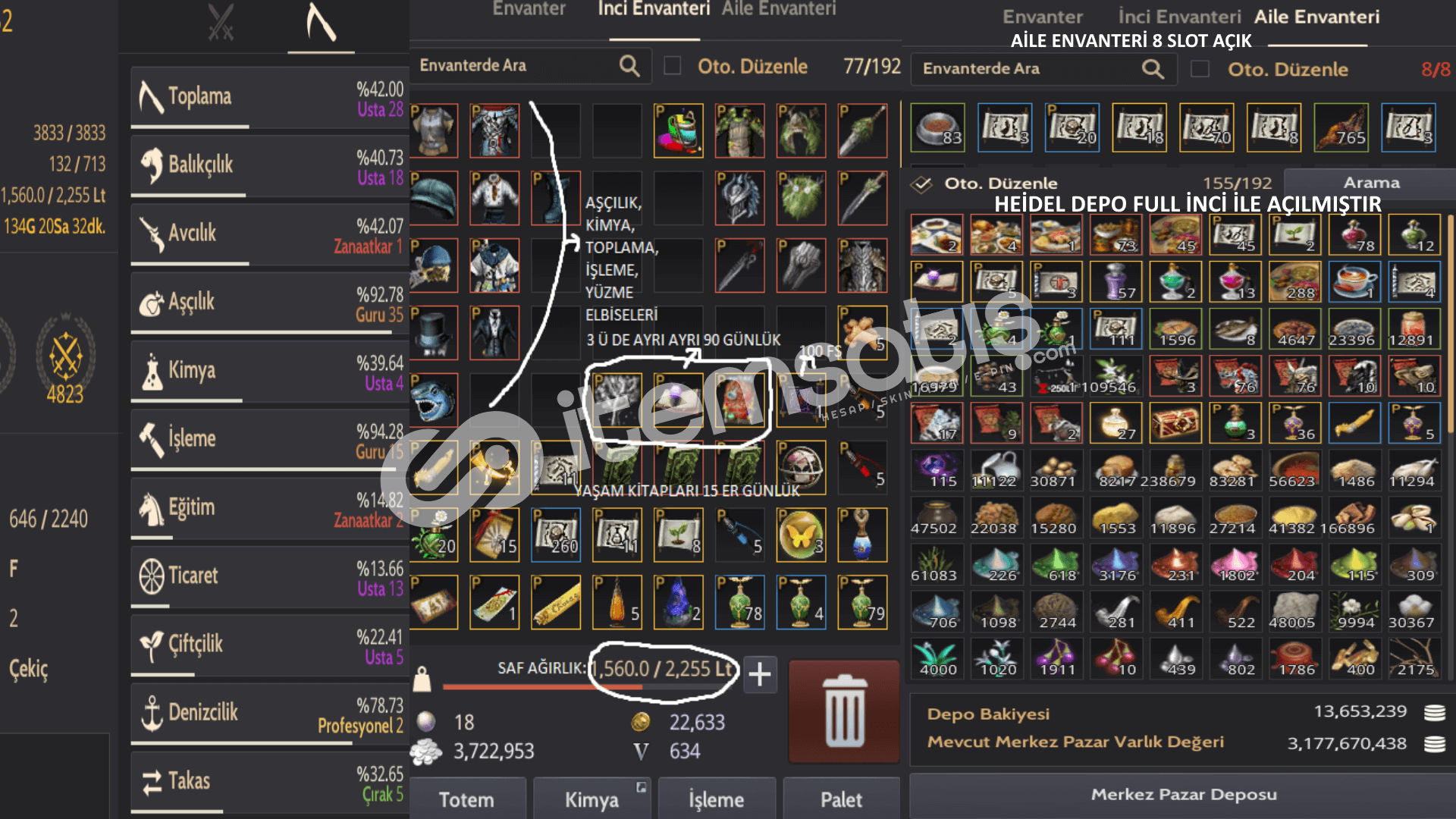Image resolution: width=1456 pixels, height=819 pixels.
Task: Click the search magnifier in family inventory
Action: pyautogui.click(x=1153, y=69)
